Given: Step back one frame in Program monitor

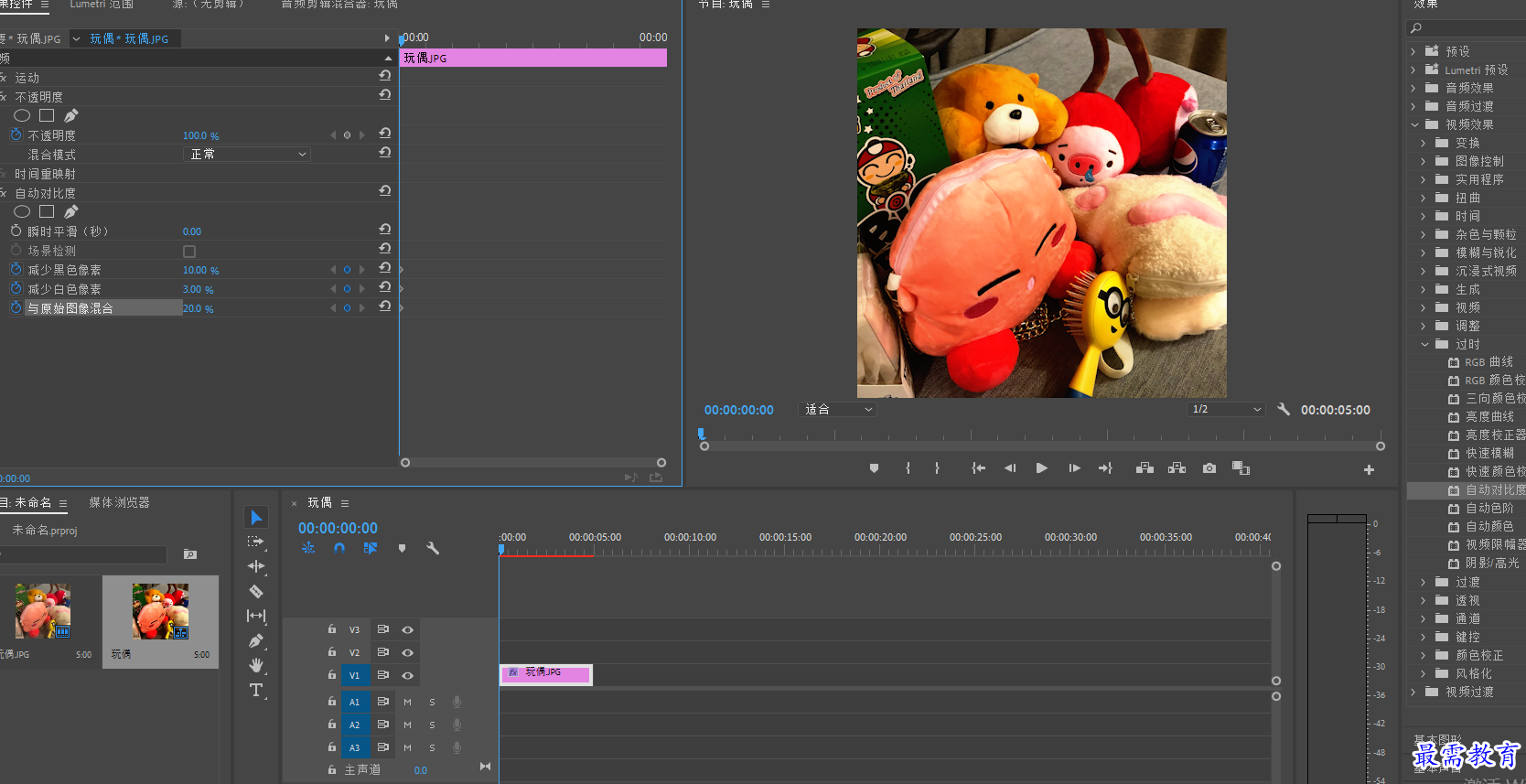Looking at the screenshot, I should point(1010,468).
